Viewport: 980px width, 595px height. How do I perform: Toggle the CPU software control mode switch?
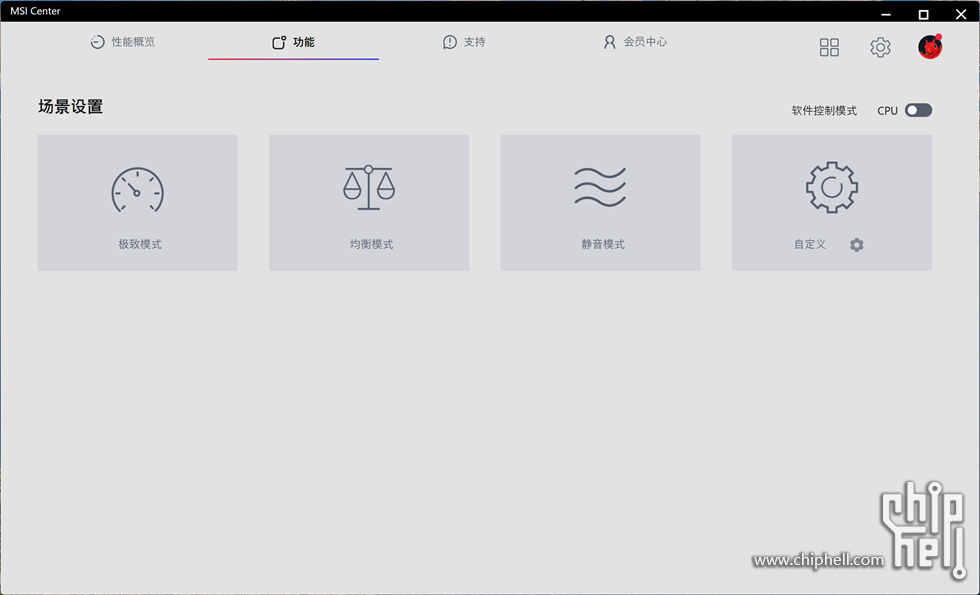click(918, 110)
